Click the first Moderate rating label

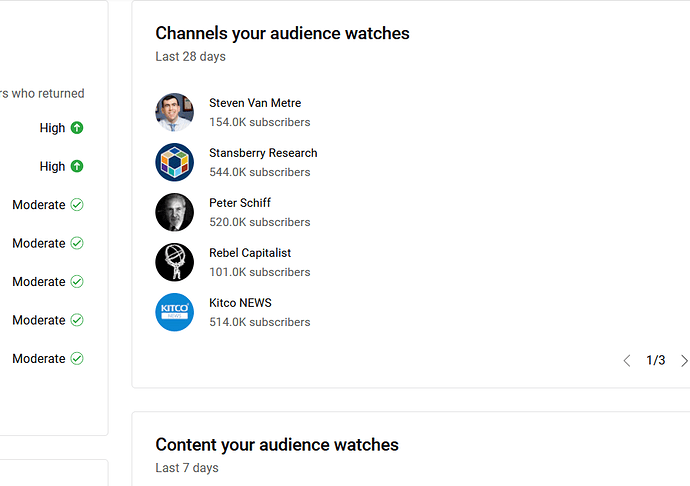(39, 205)
